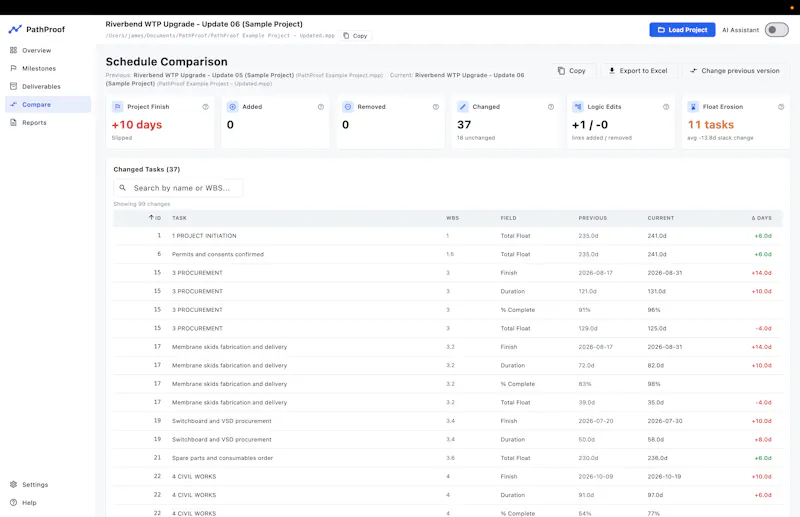Click the 37 changed count
Viewport: 800px width, 517px height.
tap(464, 125)
